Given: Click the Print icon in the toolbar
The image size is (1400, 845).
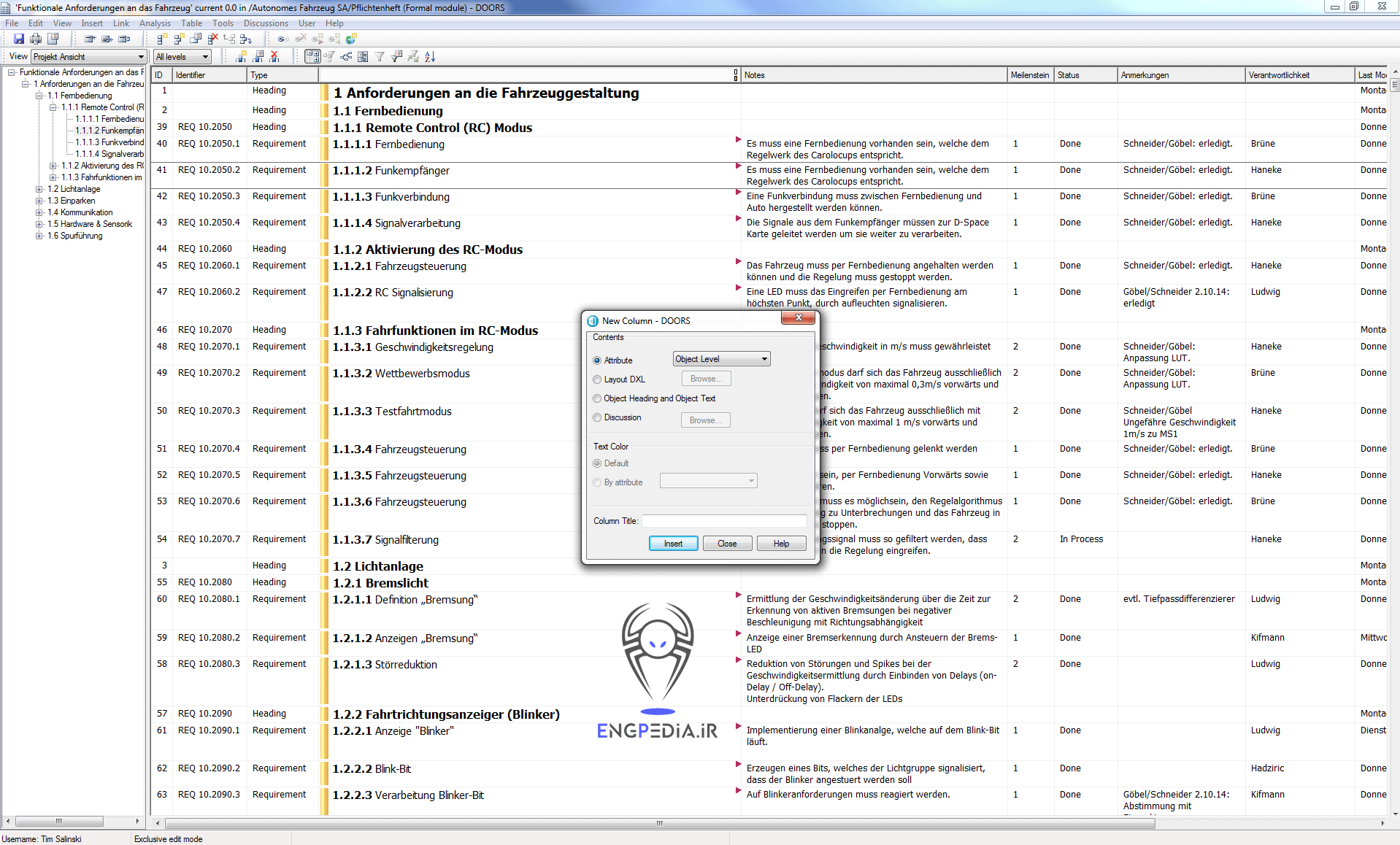Looking at the screenshot, I should pos(36,39).
